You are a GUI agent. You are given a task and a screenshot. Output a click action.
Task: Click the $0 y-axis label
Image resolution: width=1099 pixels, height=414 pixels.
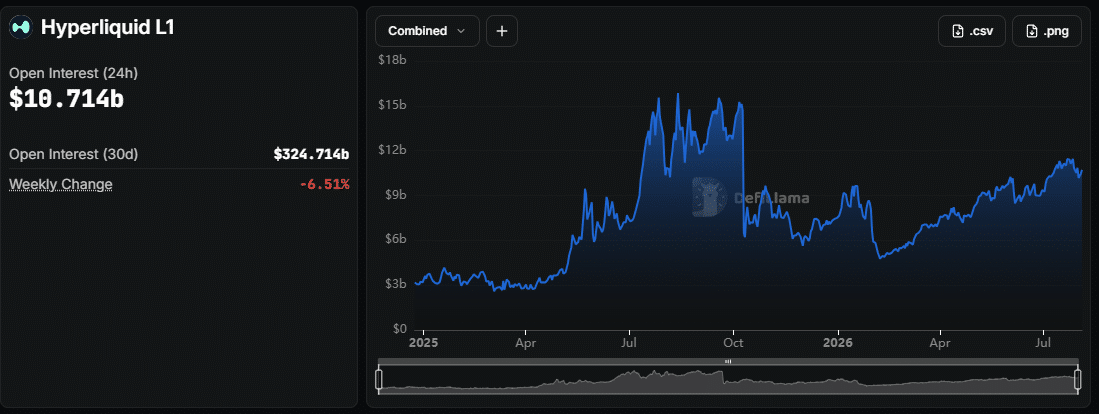400,329
